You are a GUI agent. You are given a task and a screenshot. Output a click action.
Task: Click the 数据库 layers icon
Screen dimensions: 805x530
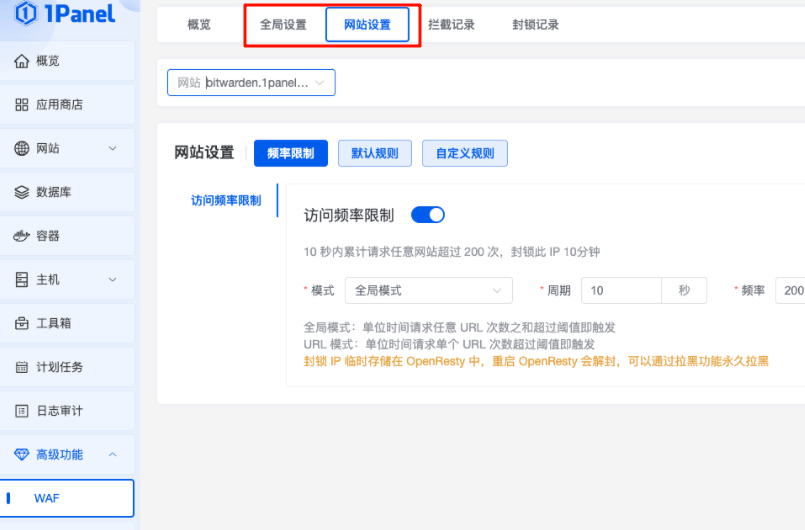[22, 192]
